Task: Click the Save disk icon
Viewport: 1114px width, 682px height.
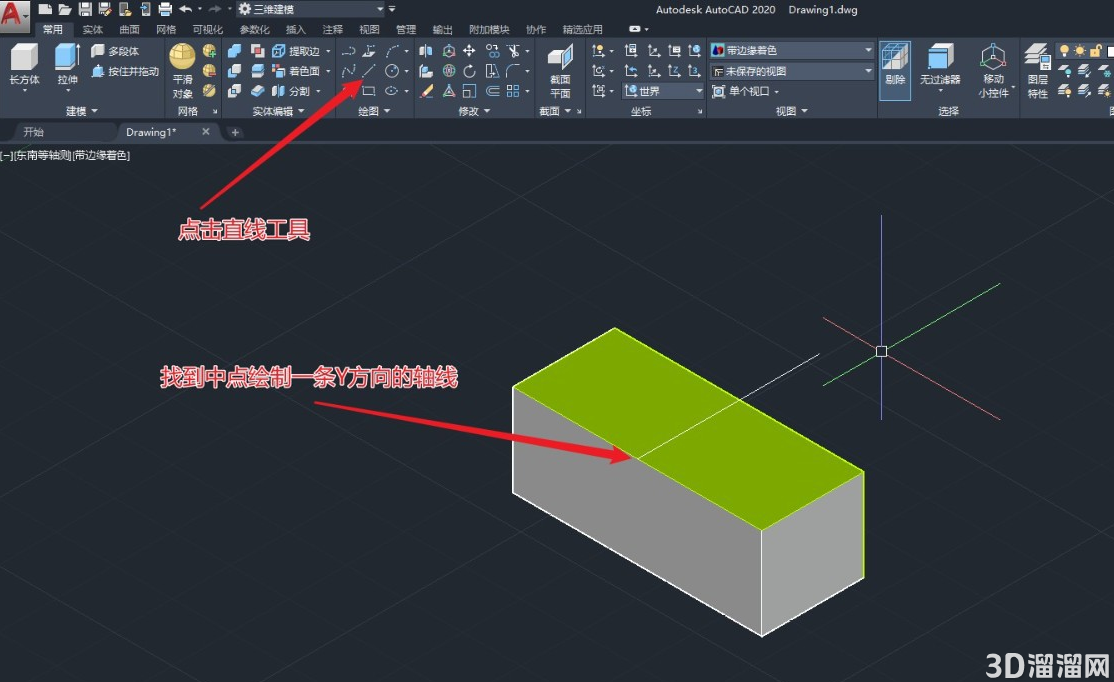Action: 85,9
